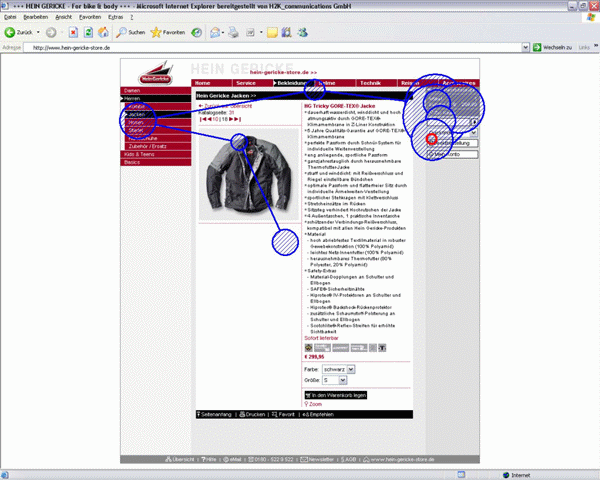
Task: Open the ? help menu
Action: 132,17
